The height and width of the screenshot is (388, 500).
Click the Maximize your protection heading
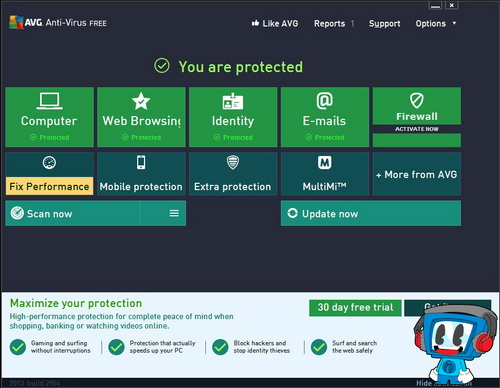[76, 303]
